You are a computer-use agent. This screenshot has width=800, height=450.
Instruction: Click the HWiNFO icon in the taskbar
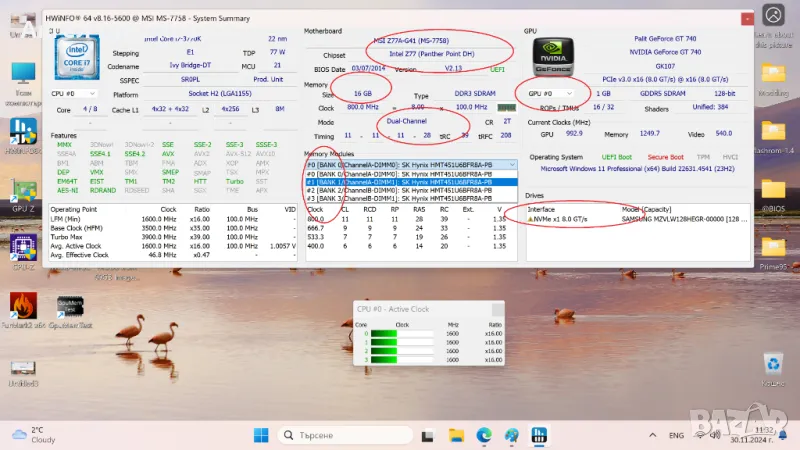(x=539, y=435)
